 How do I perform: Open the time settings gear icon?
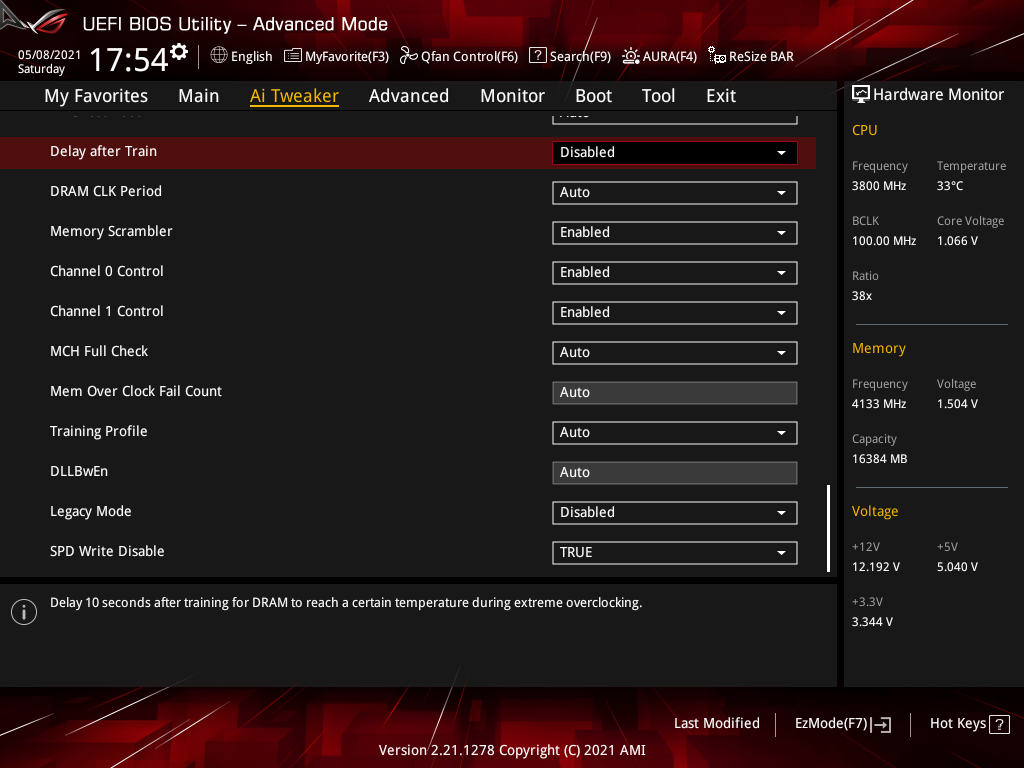point(179,52)
